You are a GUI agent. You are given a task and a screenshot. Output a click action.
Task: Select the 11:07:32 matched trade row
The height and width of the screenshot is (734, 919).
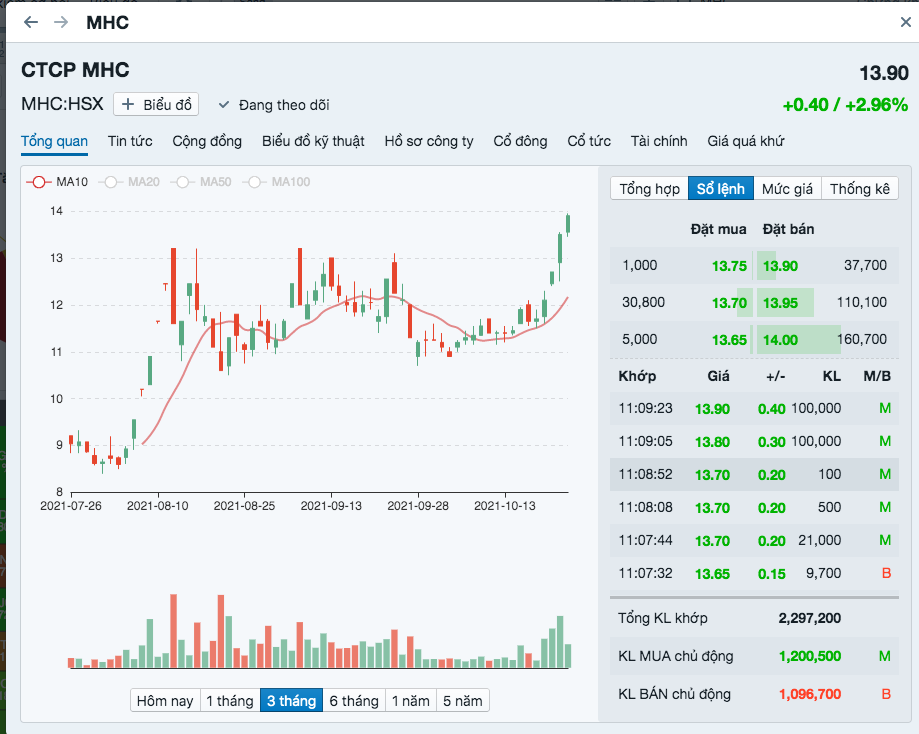(x=754, y=573)
